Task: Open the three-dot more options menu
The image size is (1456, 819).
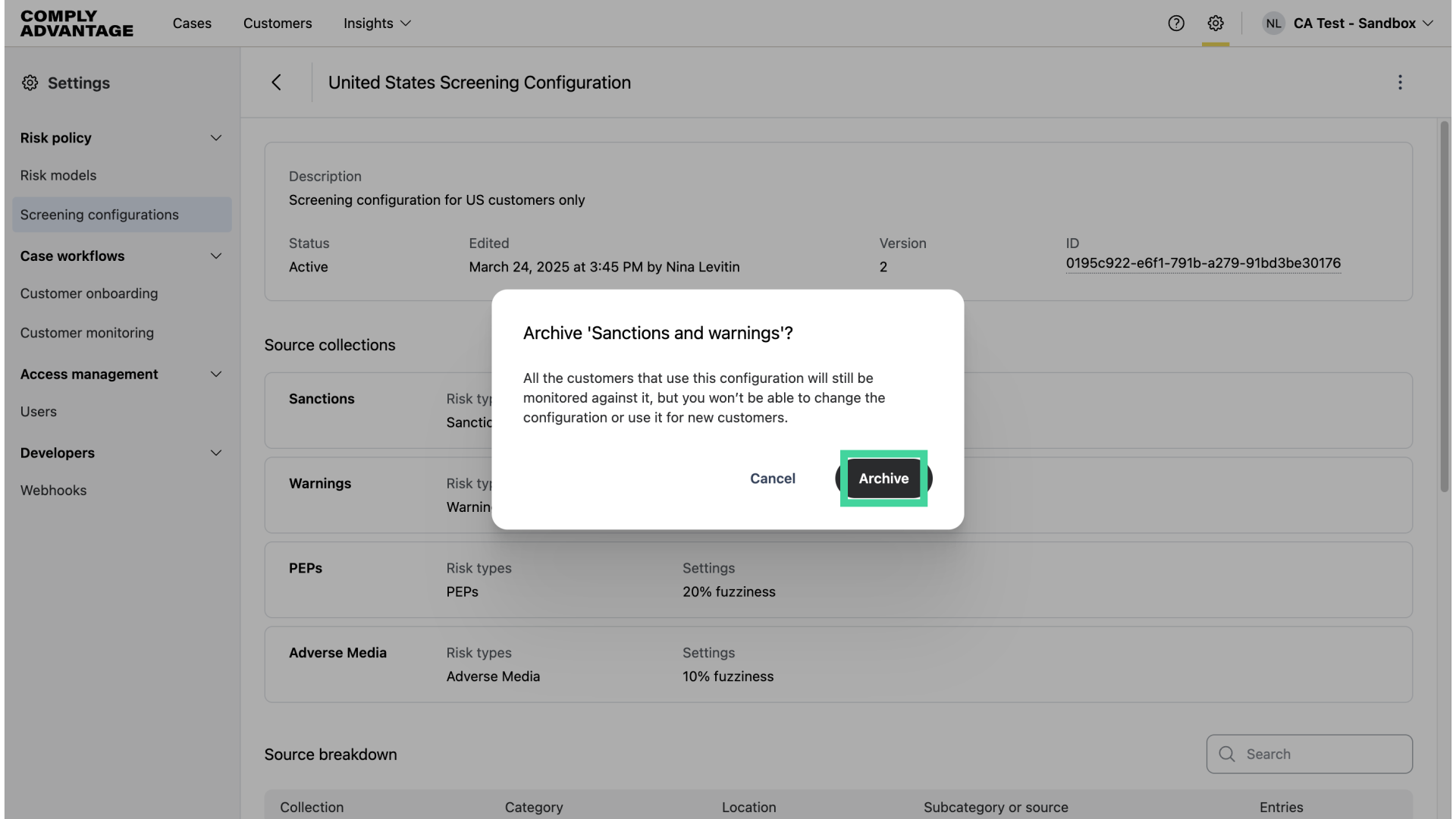Action: pyautogui.click(x=1400, y=83)
